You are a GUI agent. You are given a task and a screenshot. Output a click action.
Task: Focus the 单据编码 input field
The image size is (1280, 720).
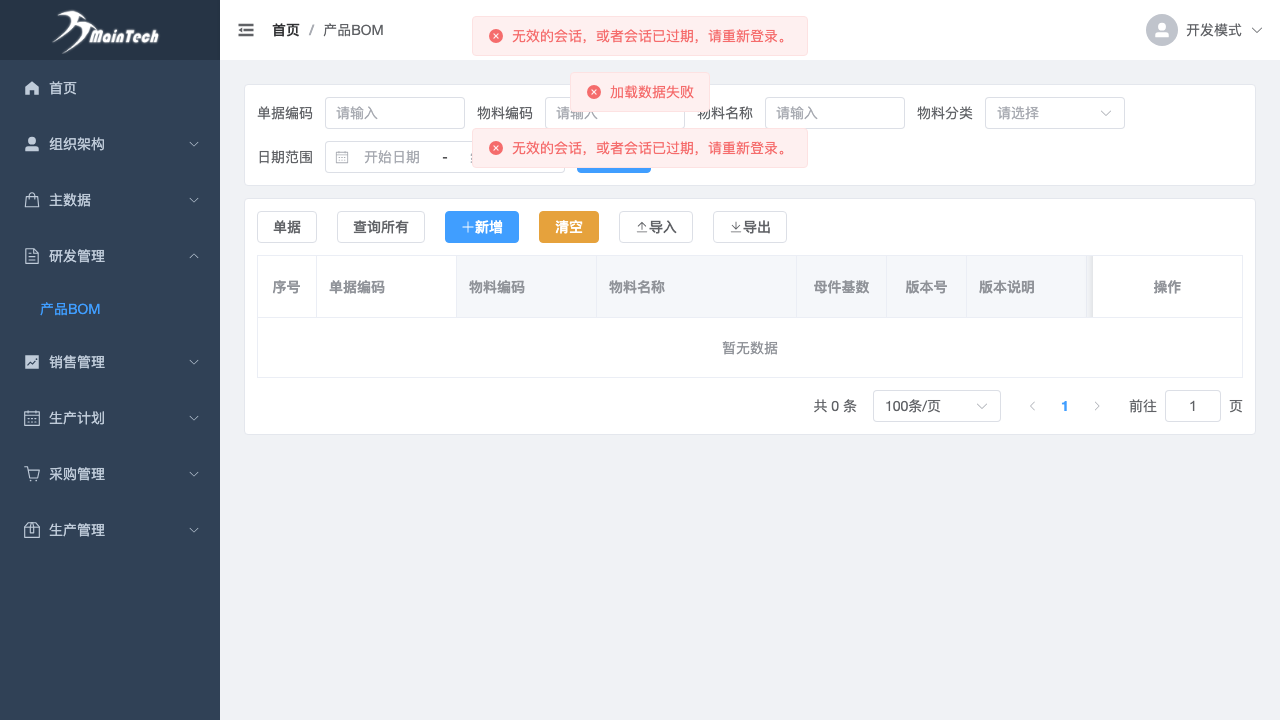tap(394, 113)
